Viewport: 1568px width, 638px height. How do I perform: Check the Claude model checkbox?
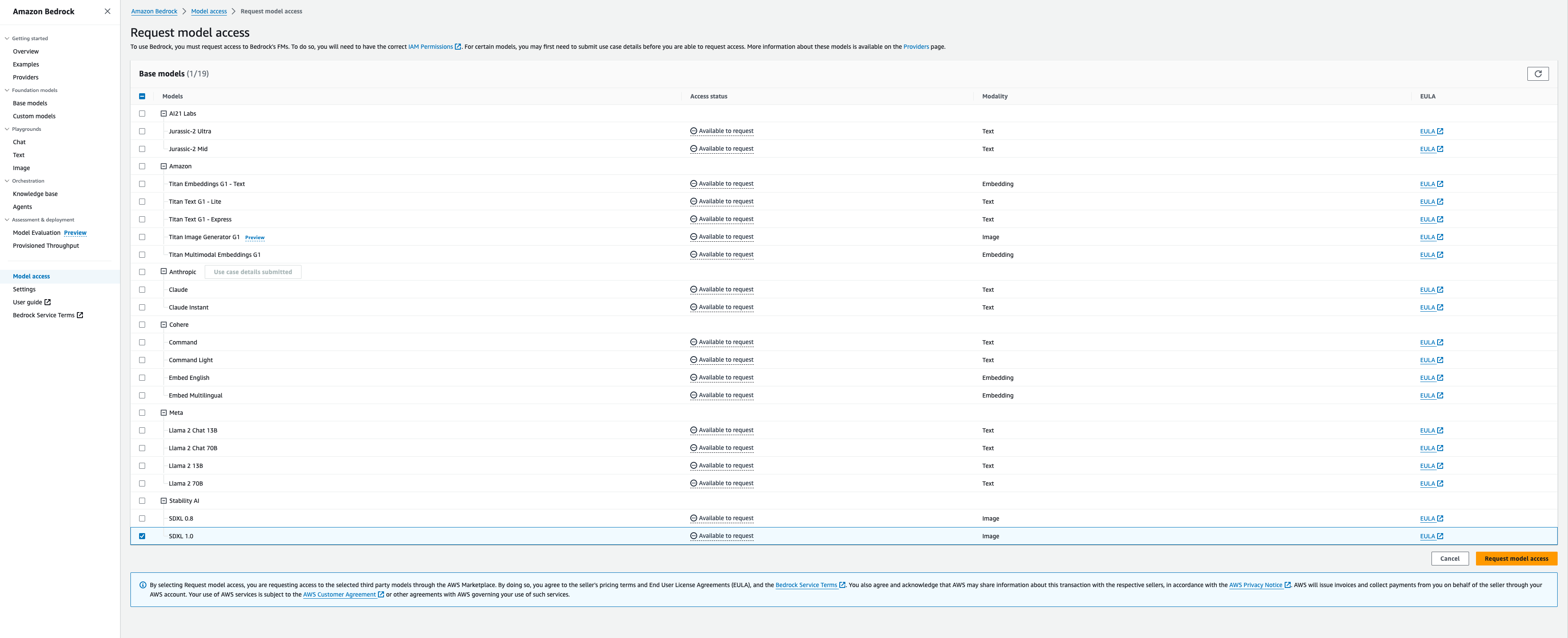(x=142, y=290)
